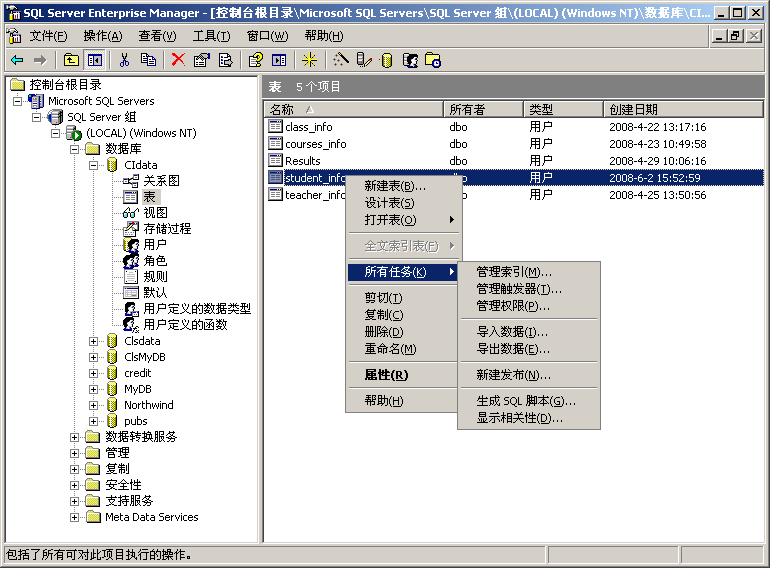770x568 pixels.
Task: Sort by 创建日期 column header
Action: [x=684, y=109]
